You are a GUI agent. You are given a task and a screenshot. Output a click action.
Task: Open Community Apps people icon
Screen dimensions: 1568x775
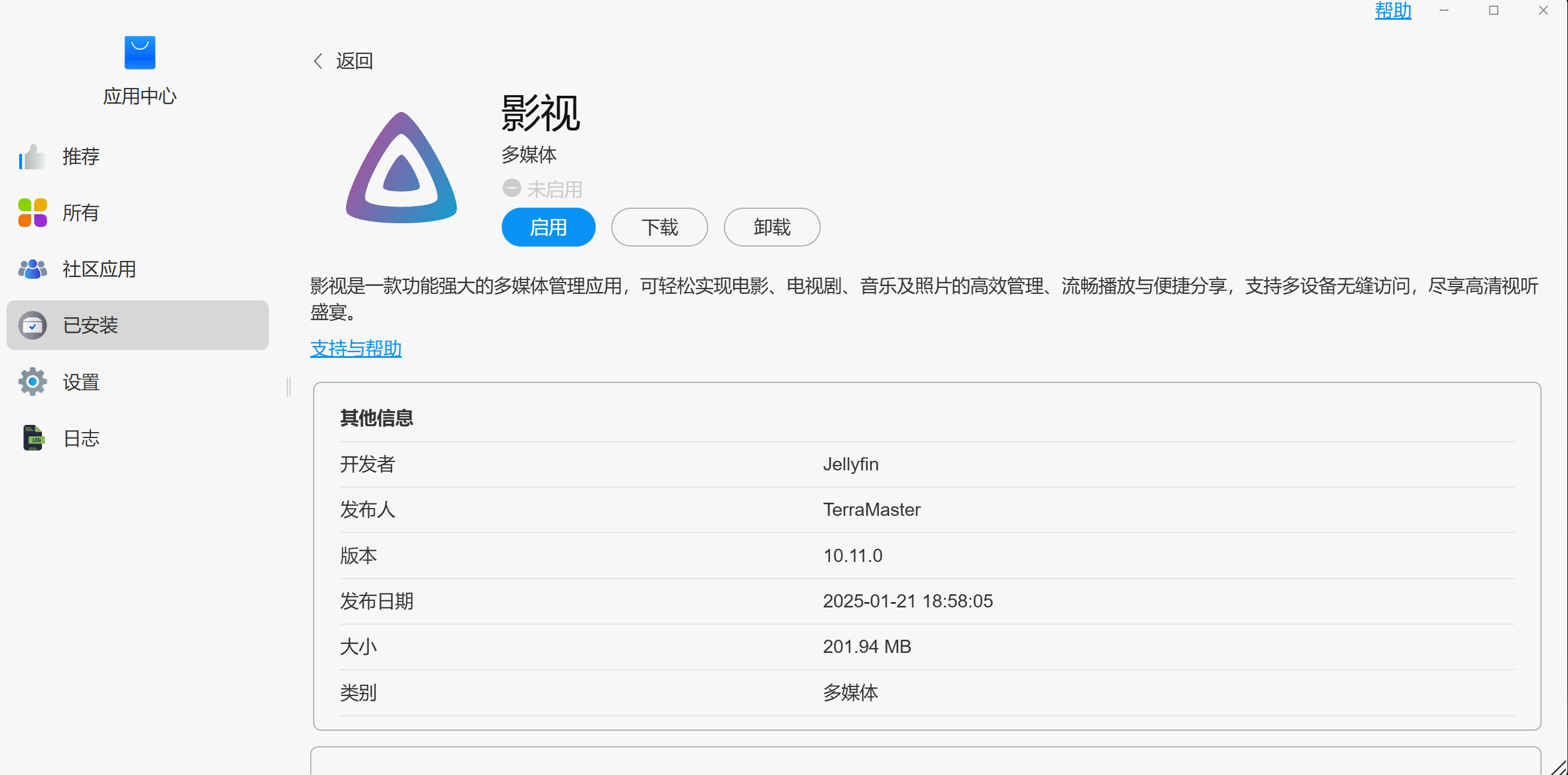[32, 269]
